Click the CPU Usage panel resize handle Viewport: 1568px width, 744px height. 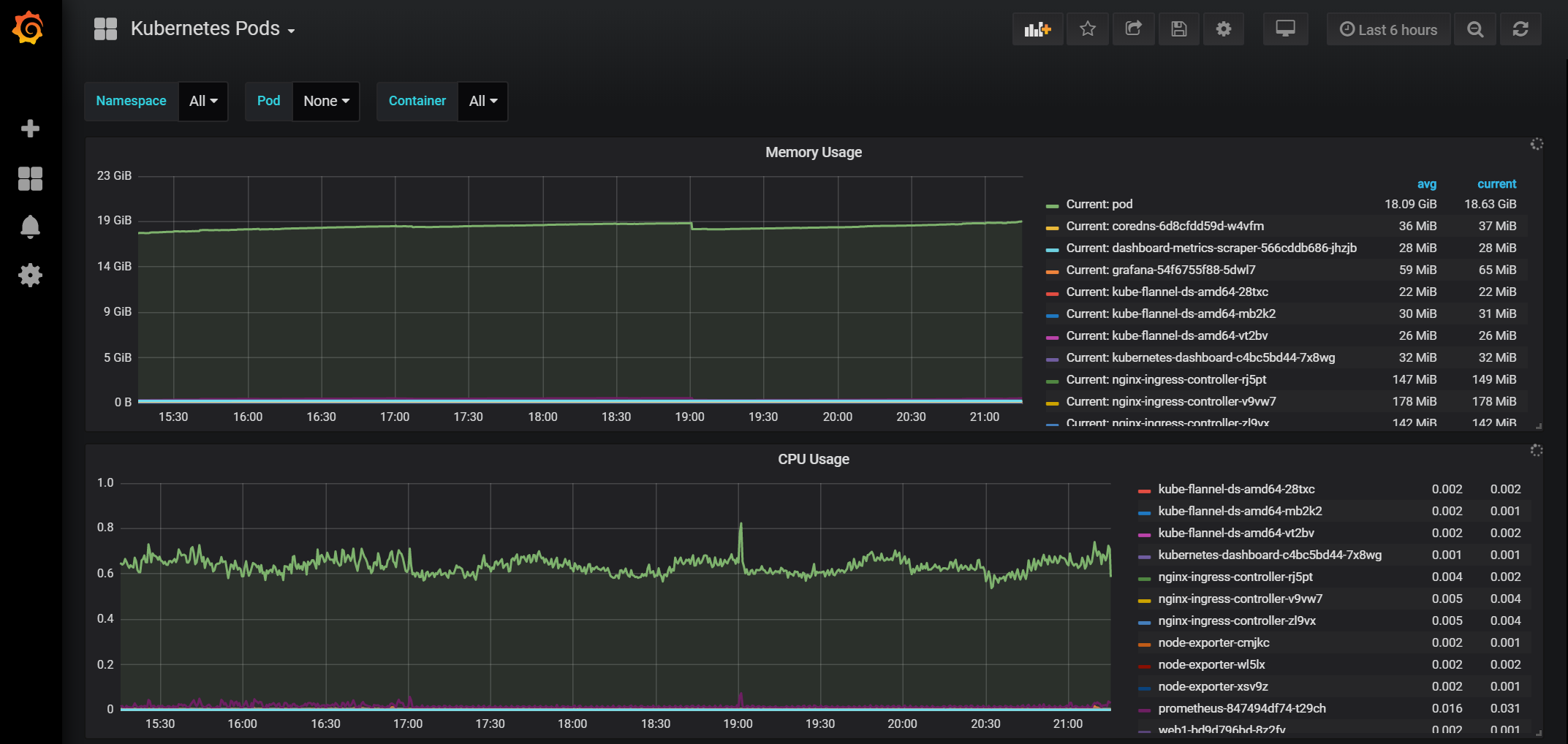[1538, 732]
